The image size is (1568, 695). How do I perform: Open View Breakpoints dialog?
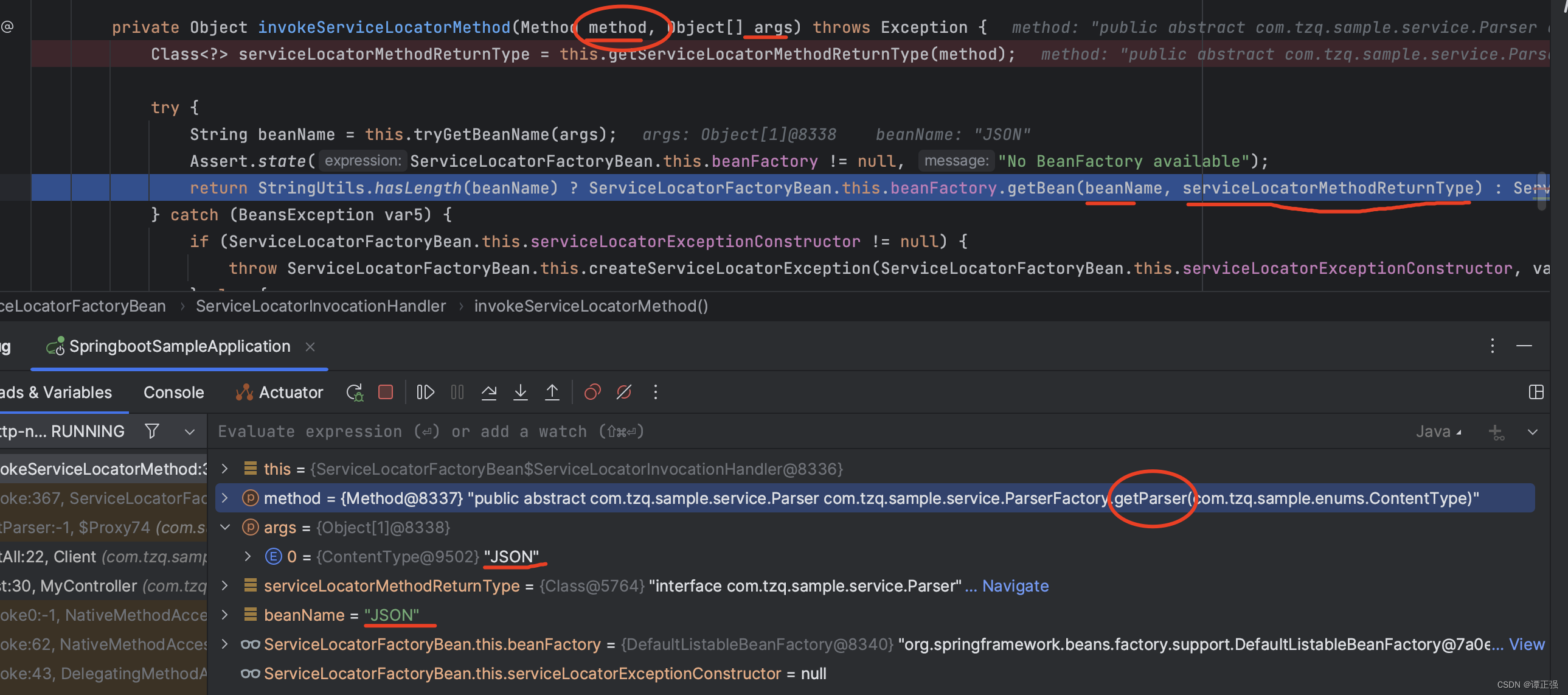(x=592, y=393)
